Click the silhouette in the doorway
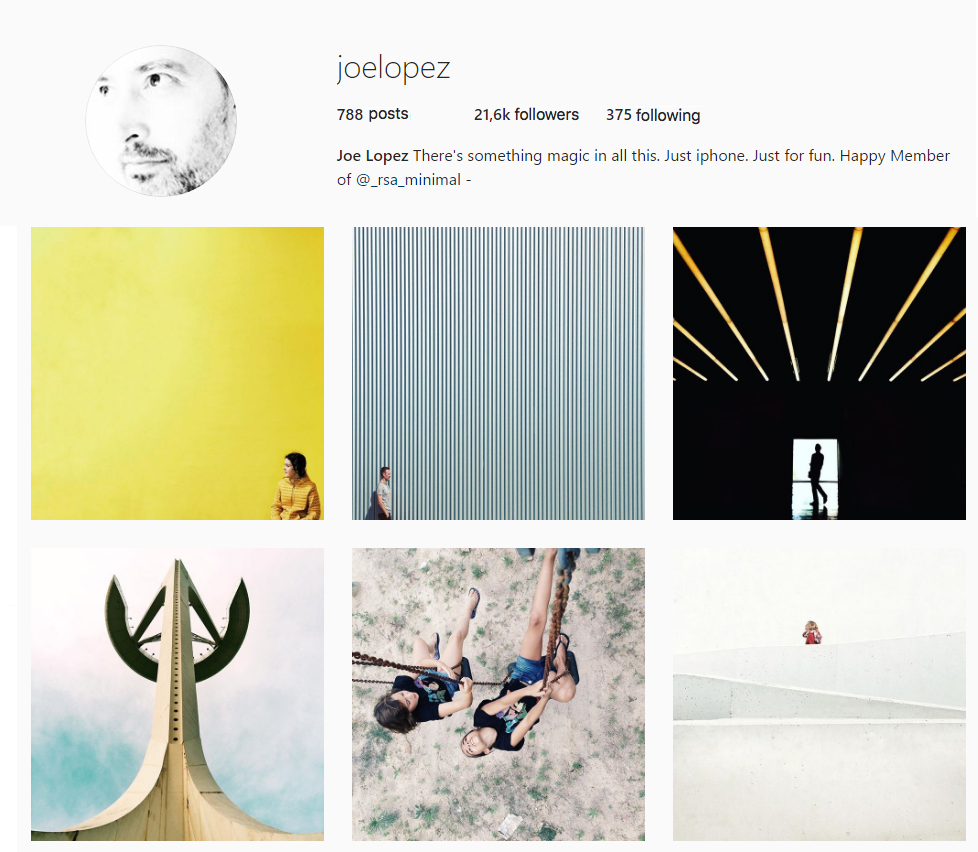978x852 pixels. click(817, 475)
